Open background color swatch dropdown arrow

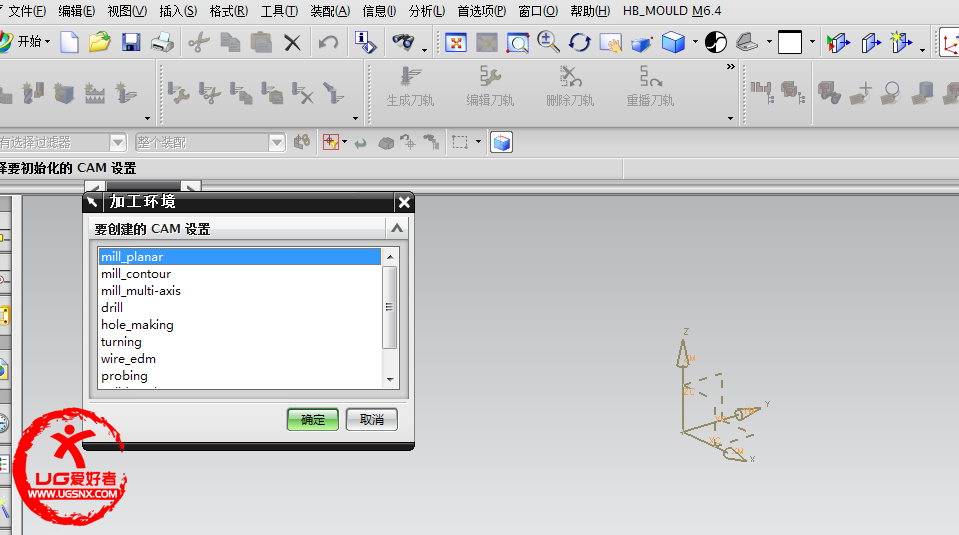812,42
